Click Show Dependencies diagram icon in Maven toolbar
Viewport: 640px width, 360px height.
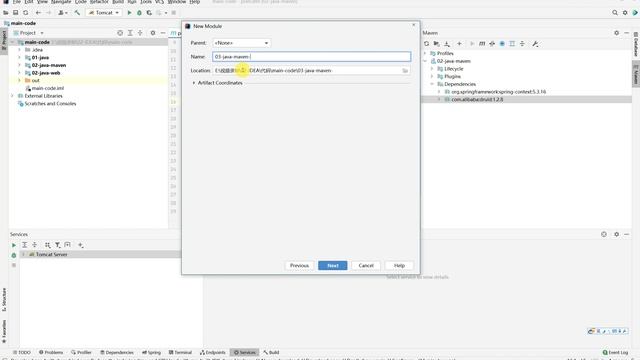click(512, 44)
